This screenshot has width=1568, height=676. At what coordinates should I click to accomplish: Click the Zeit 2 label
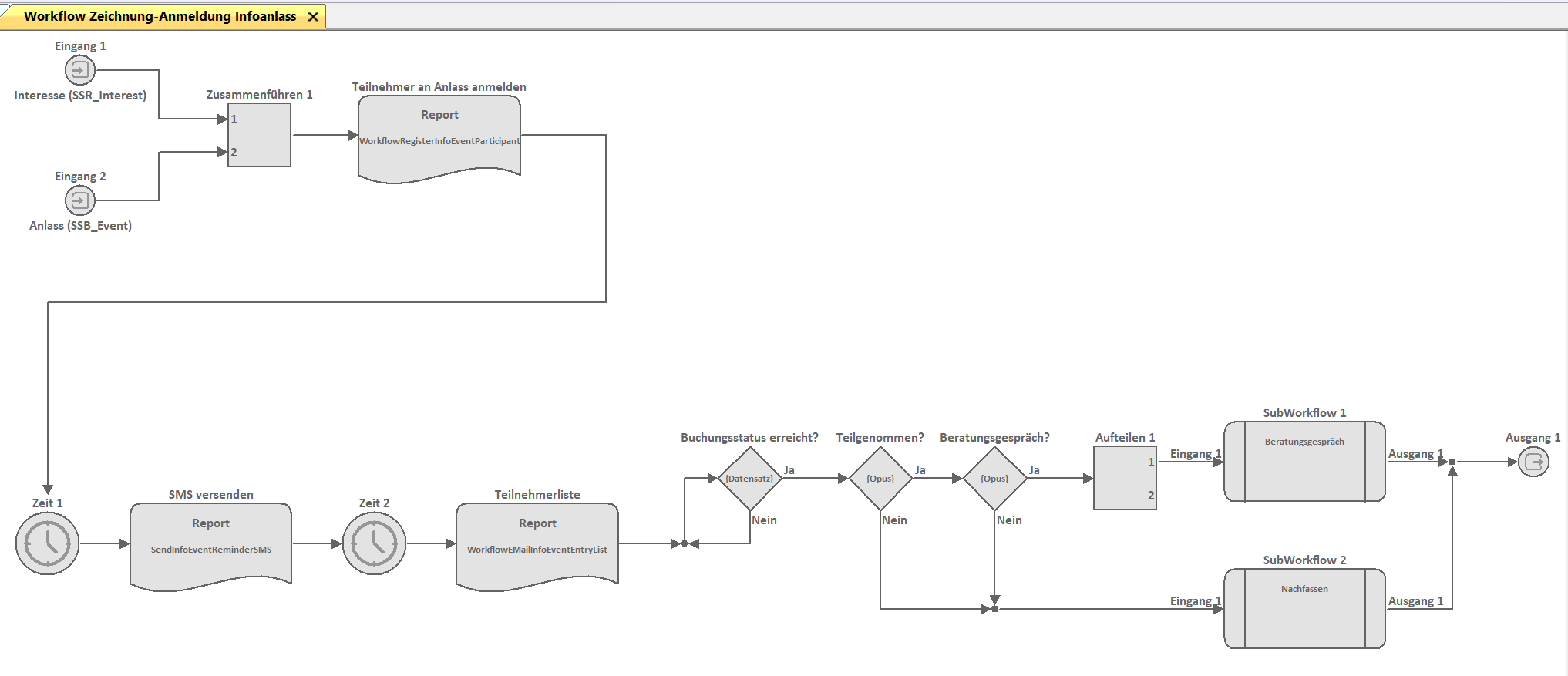[374, 503]
